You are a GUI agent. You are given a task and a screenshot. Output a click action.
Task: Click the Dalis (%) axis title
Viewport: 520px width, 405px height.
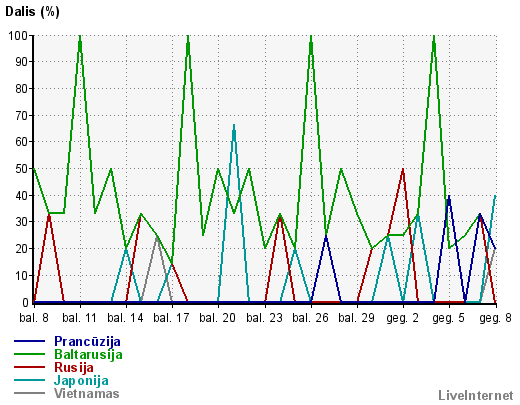tap(32, 12)
